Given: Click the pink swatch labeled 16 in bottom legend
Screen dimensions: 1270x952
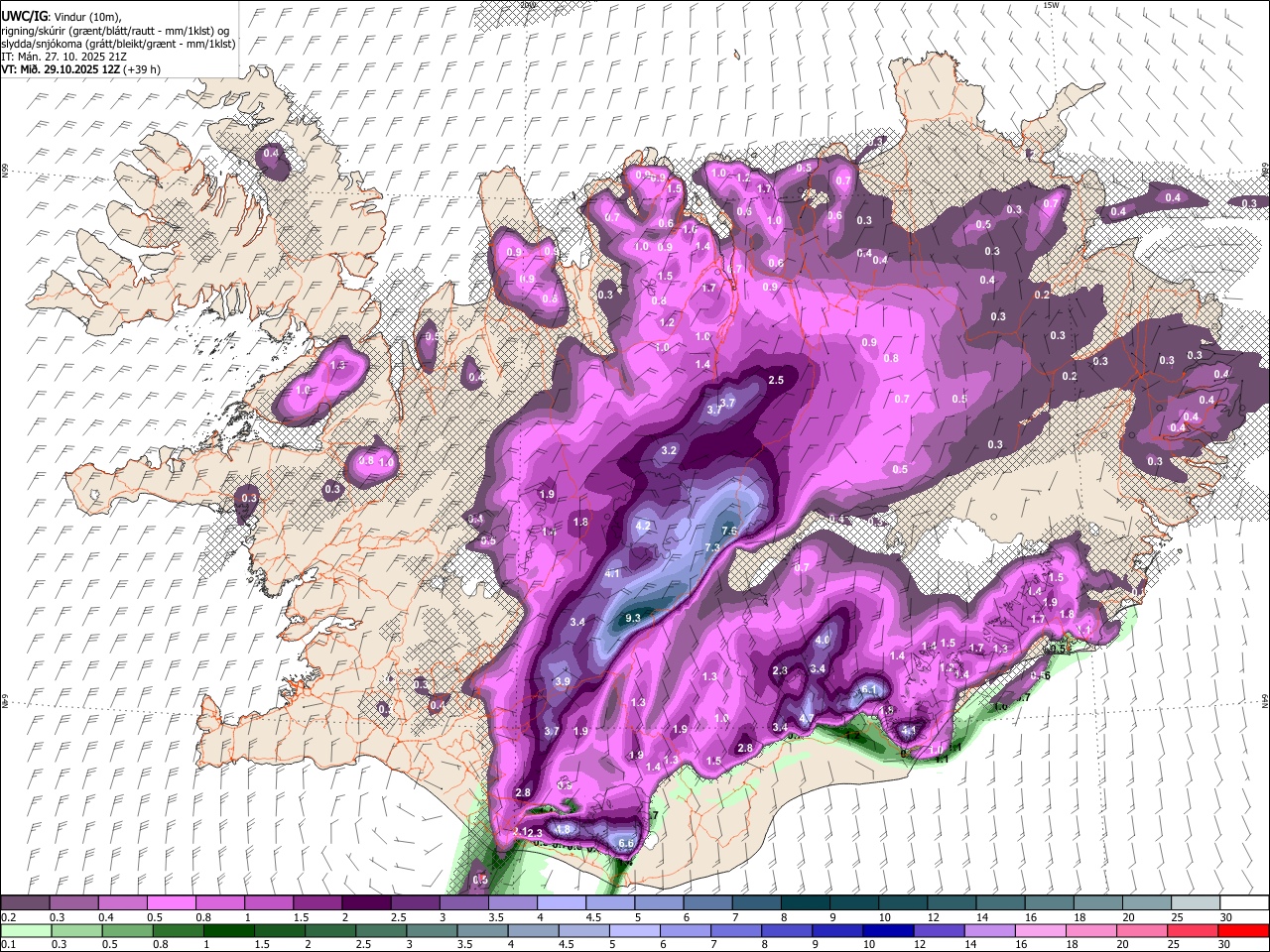Looking at the screenshot, I should point(1040,930).
